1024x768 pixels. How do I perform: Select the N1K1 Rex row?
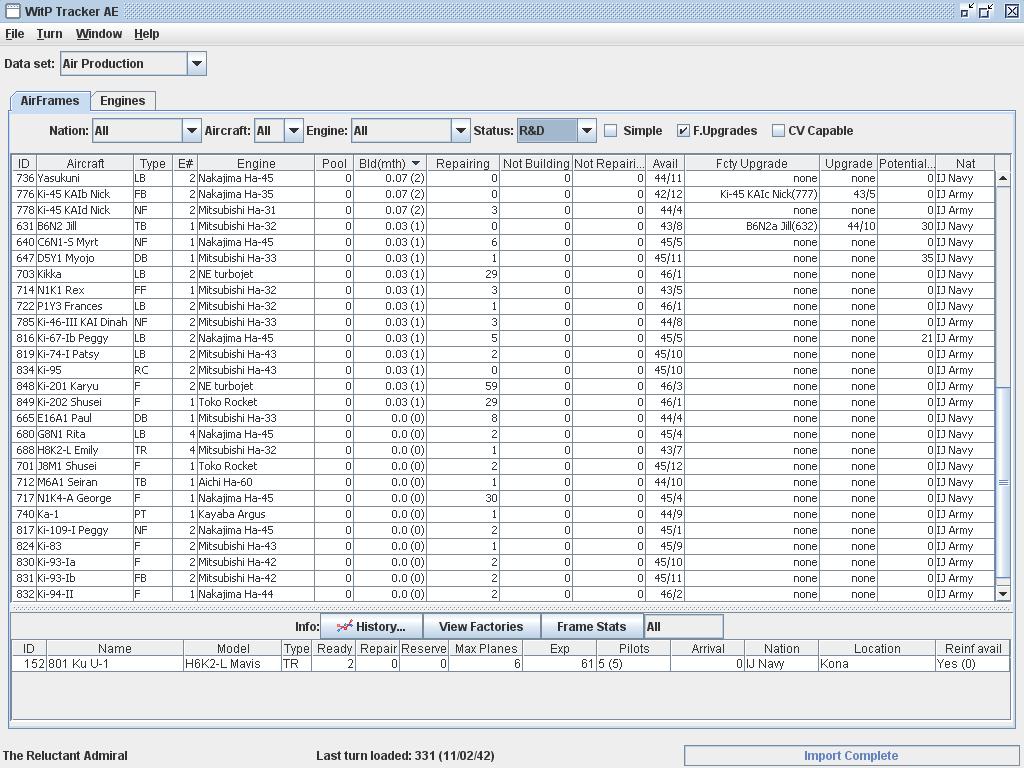click(503, 290)
